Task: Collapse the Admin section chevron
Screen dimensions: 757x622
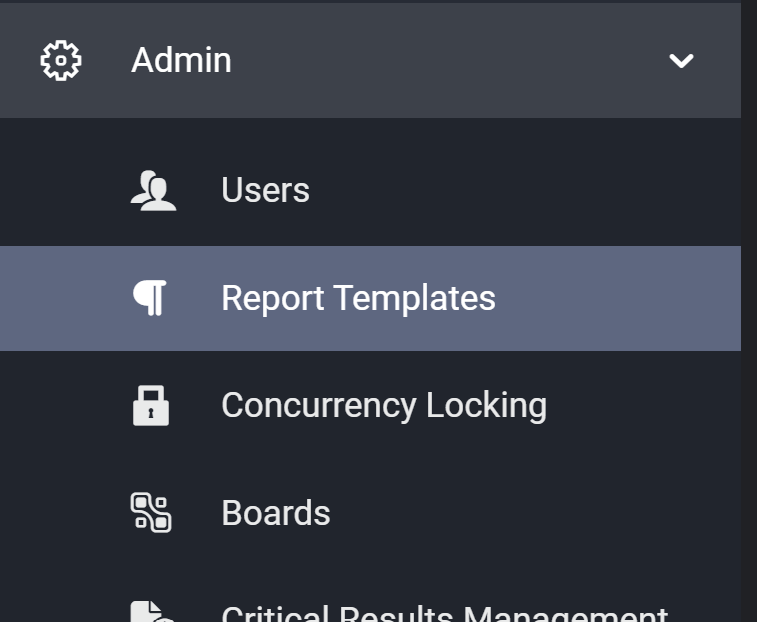Action: (681, 61)
